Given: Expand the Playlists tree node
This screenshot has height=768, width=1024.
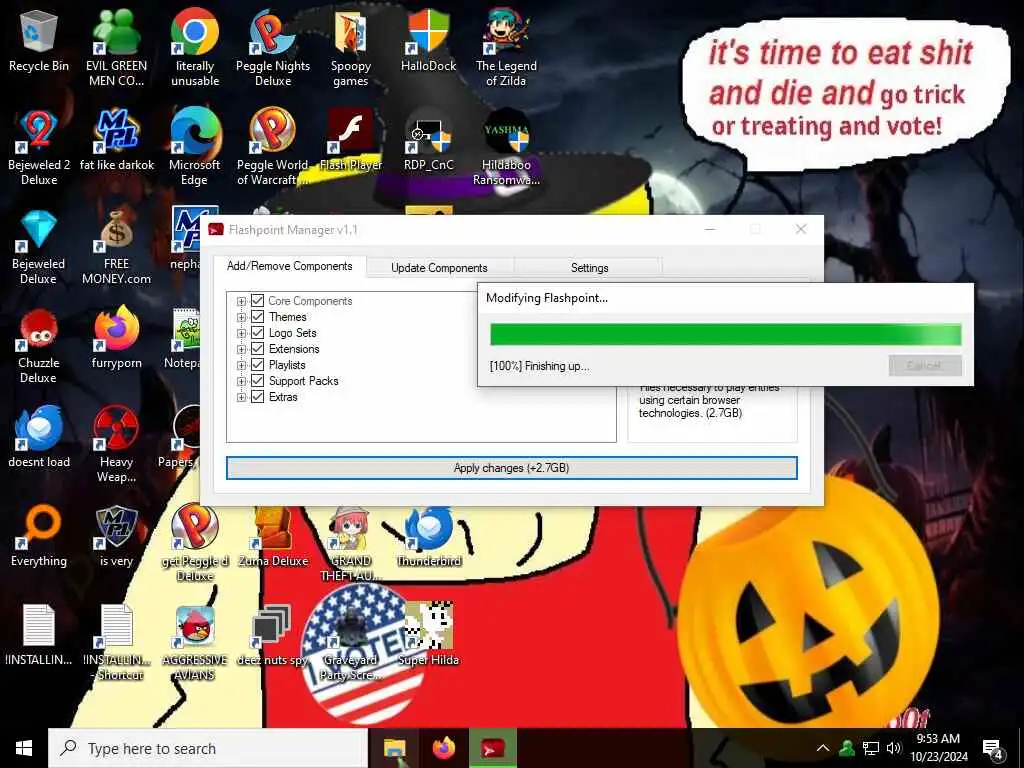Looking at the screenshot, I should coord(241,365).
